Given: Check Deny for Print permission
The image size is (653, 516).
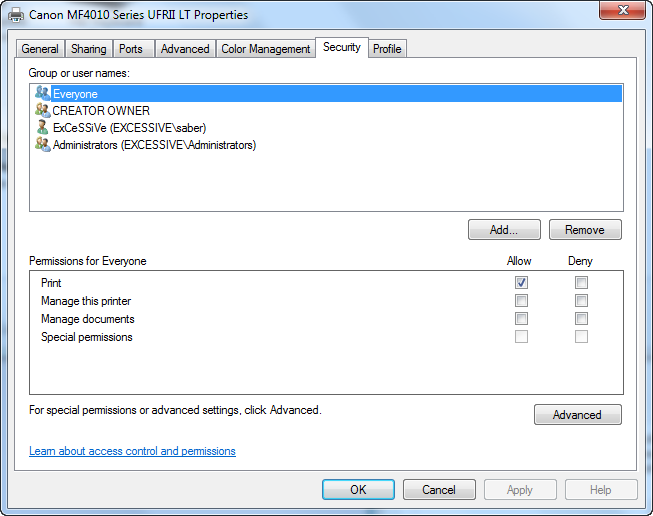Looking at the screenshot, I should click(581, 282).
